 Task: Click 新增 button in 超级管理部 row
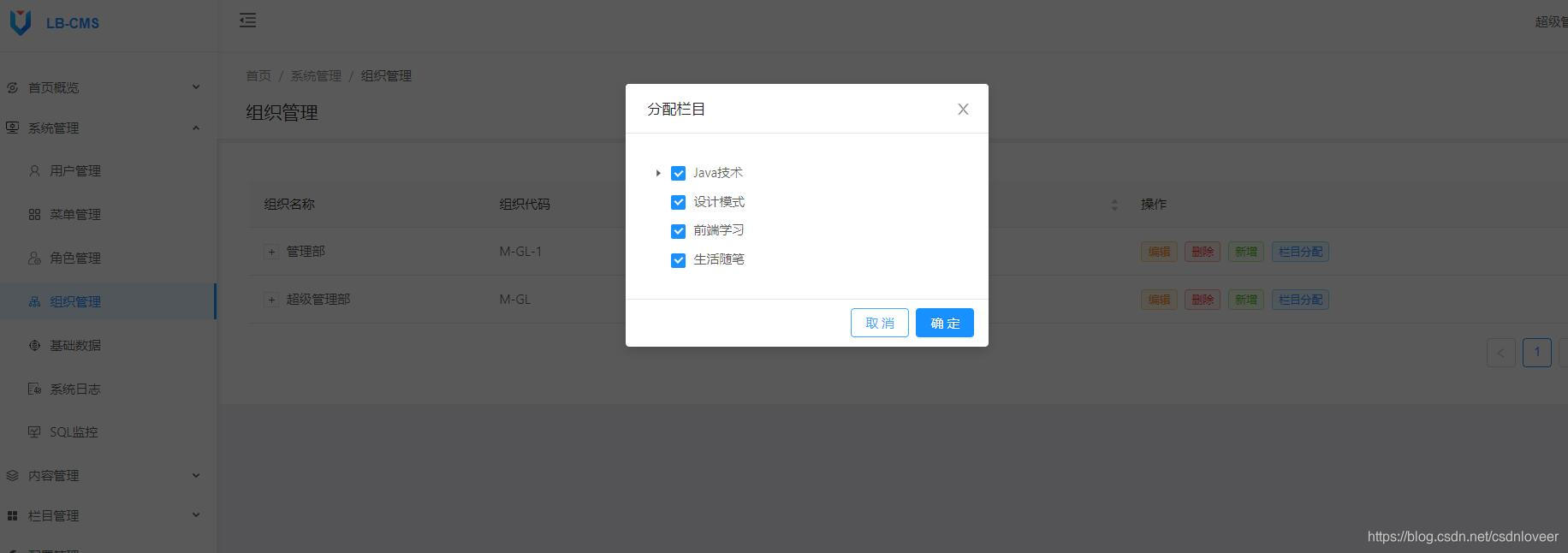1246,300
